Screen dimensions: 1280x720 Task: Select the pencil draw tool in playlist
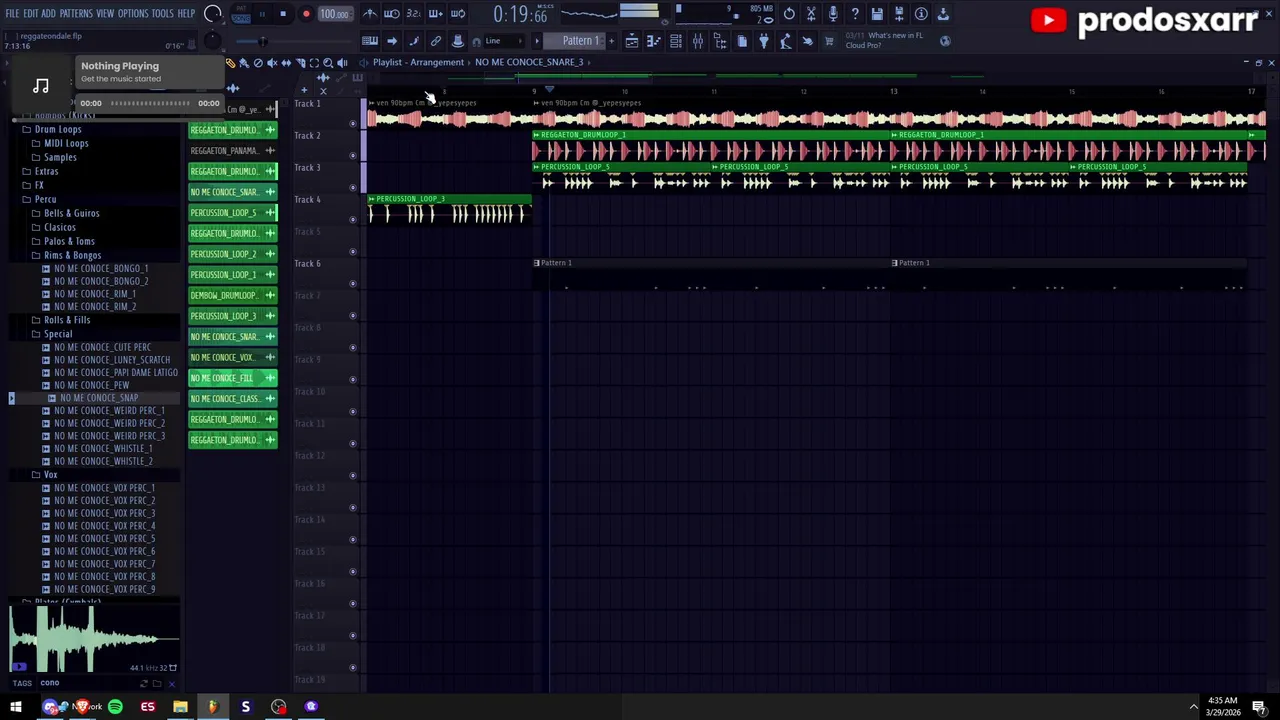230,63
